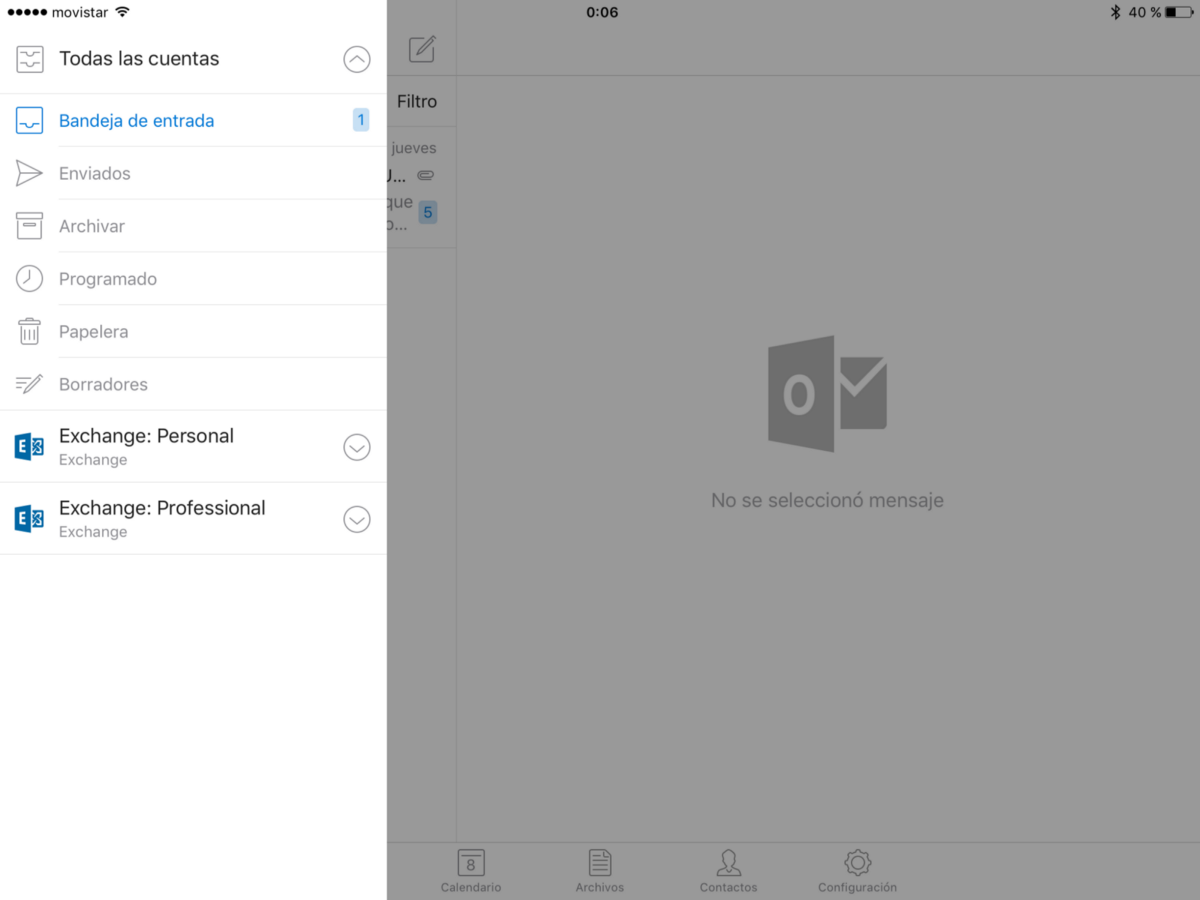Switch to the Archivos tab

click(x=599, y=868)
